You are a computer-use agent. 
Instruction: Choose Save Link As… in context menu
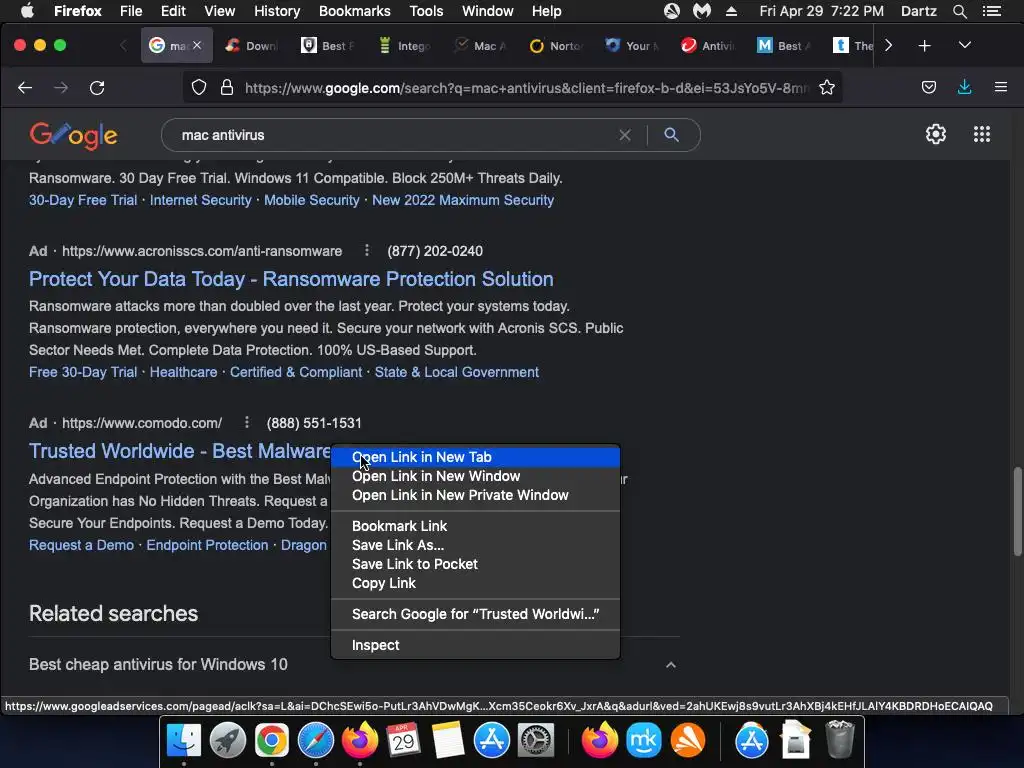click(x=475, y=545)
